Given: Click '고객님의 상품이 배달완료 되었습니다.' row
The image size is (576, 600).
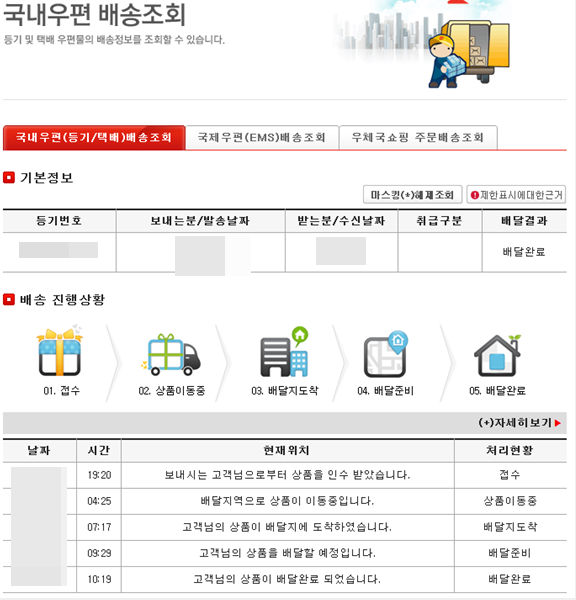Looking at the screenshot, I should coord(287,579).
